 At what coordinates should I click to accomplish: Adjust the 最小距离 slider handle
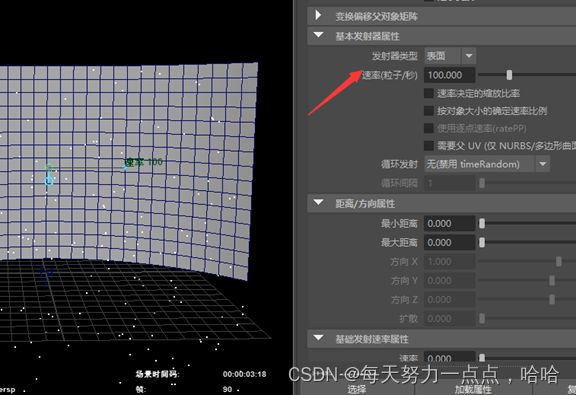click(x=482, y=223)
